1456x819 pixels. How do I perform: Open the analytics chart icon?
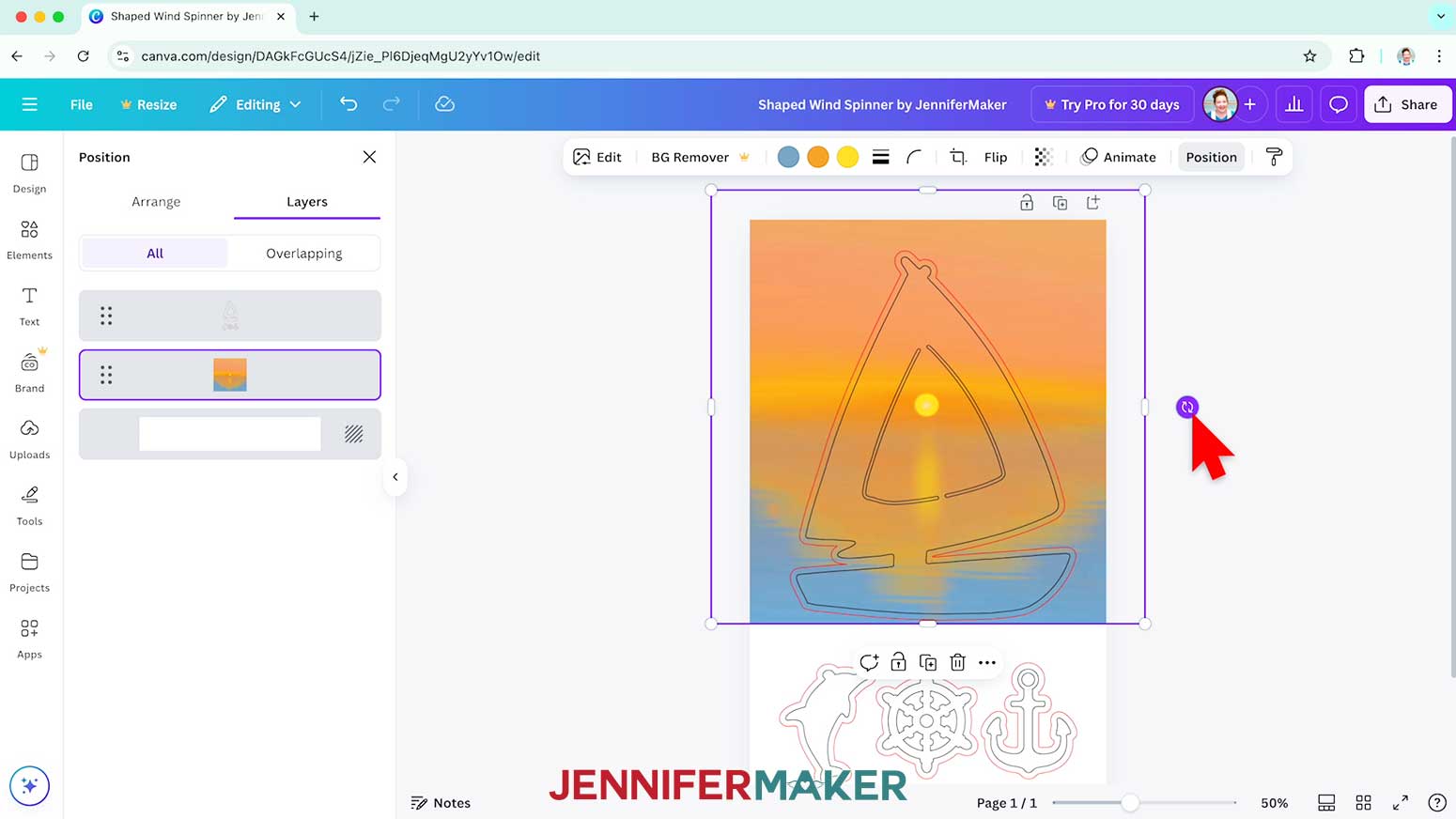[1294, 104]
